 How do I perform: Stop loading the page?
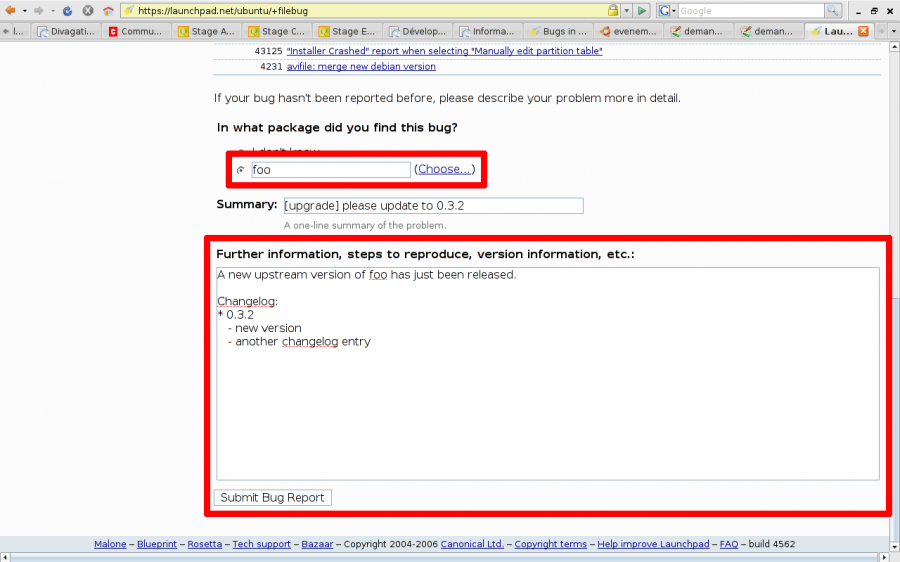coord(87,10)
